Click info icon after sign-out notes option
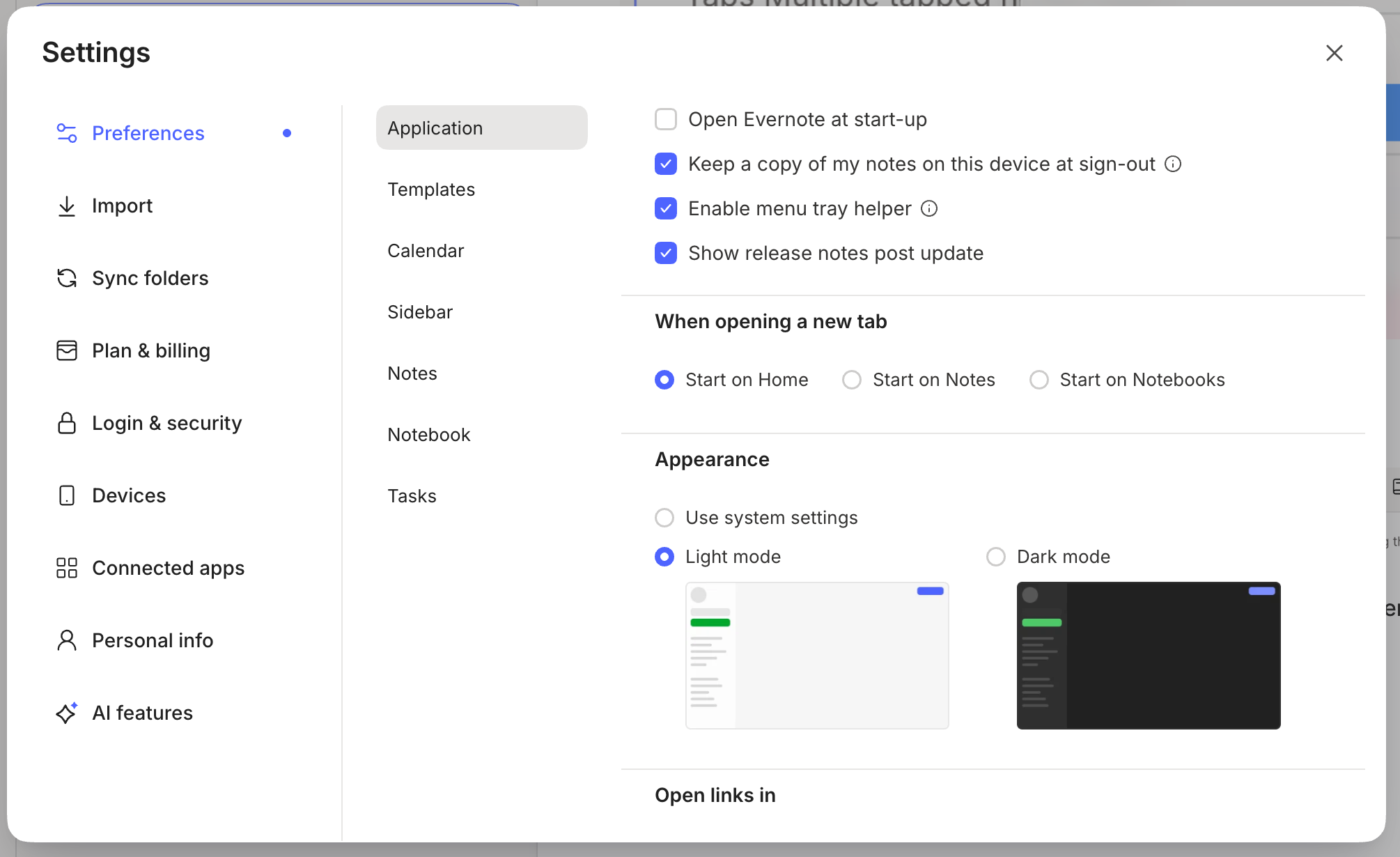 pos(1173,164)
